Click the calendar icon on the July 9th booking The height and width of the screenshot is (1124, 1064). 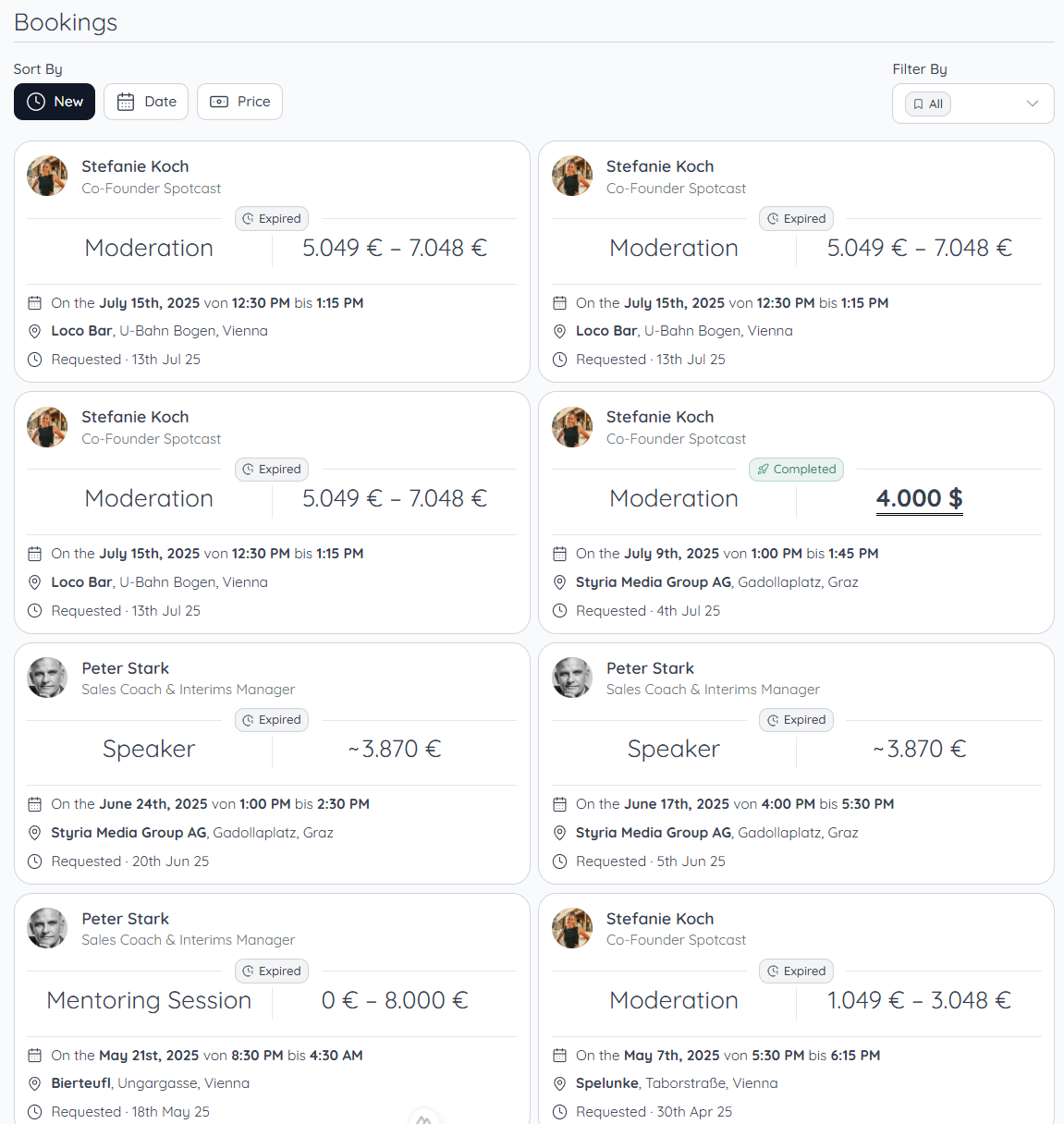pyautogui.click(x=559, y=553)
